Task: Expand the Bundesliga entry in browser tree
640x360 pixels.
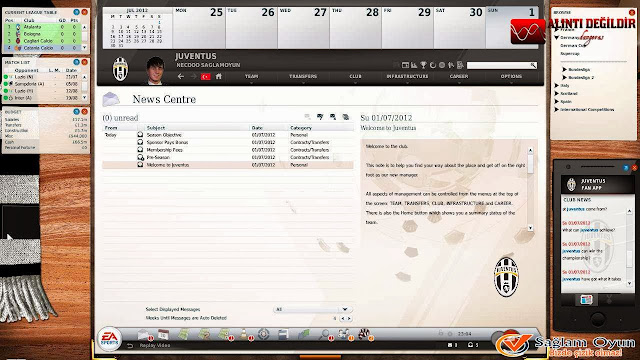Action: pos(564,69)
